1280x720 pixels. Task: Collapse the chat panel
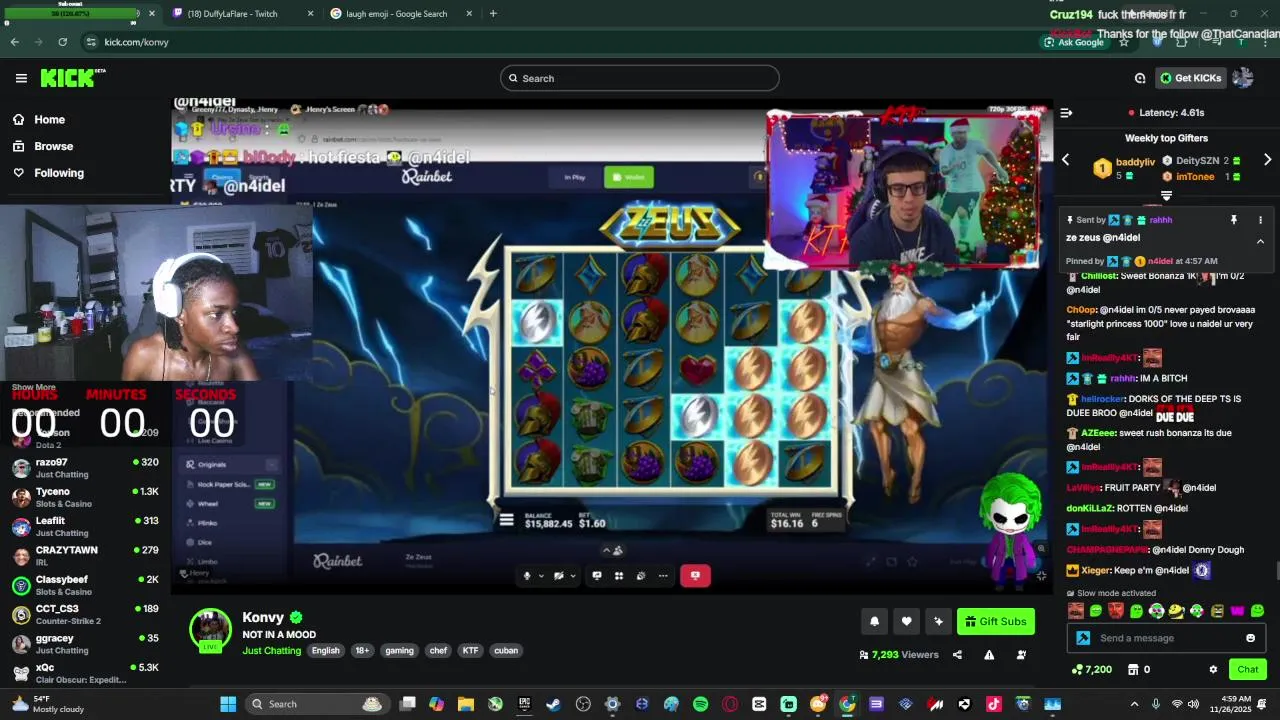[1066, 113]
